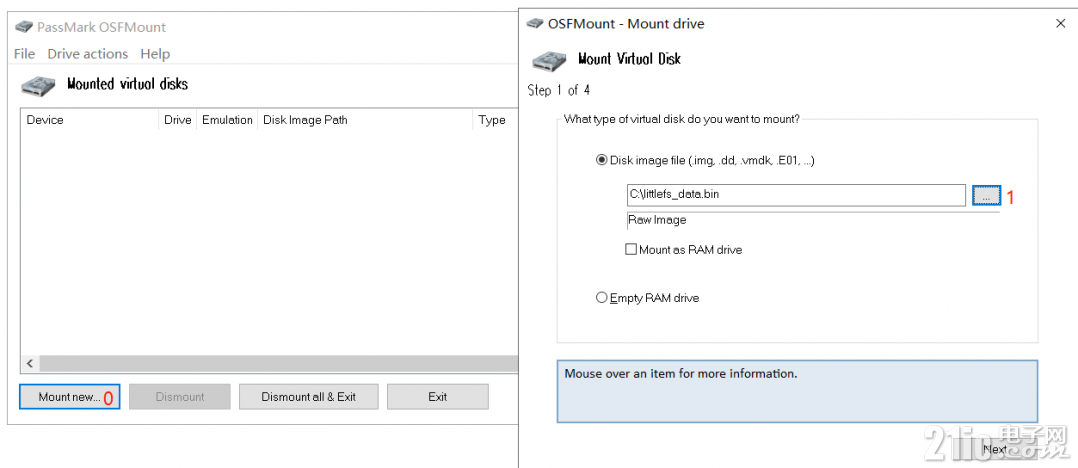This screenshot has width=1078, height=468.
Task: Click the drive icon beside Mount Virtual Disk
Action: 549,60
